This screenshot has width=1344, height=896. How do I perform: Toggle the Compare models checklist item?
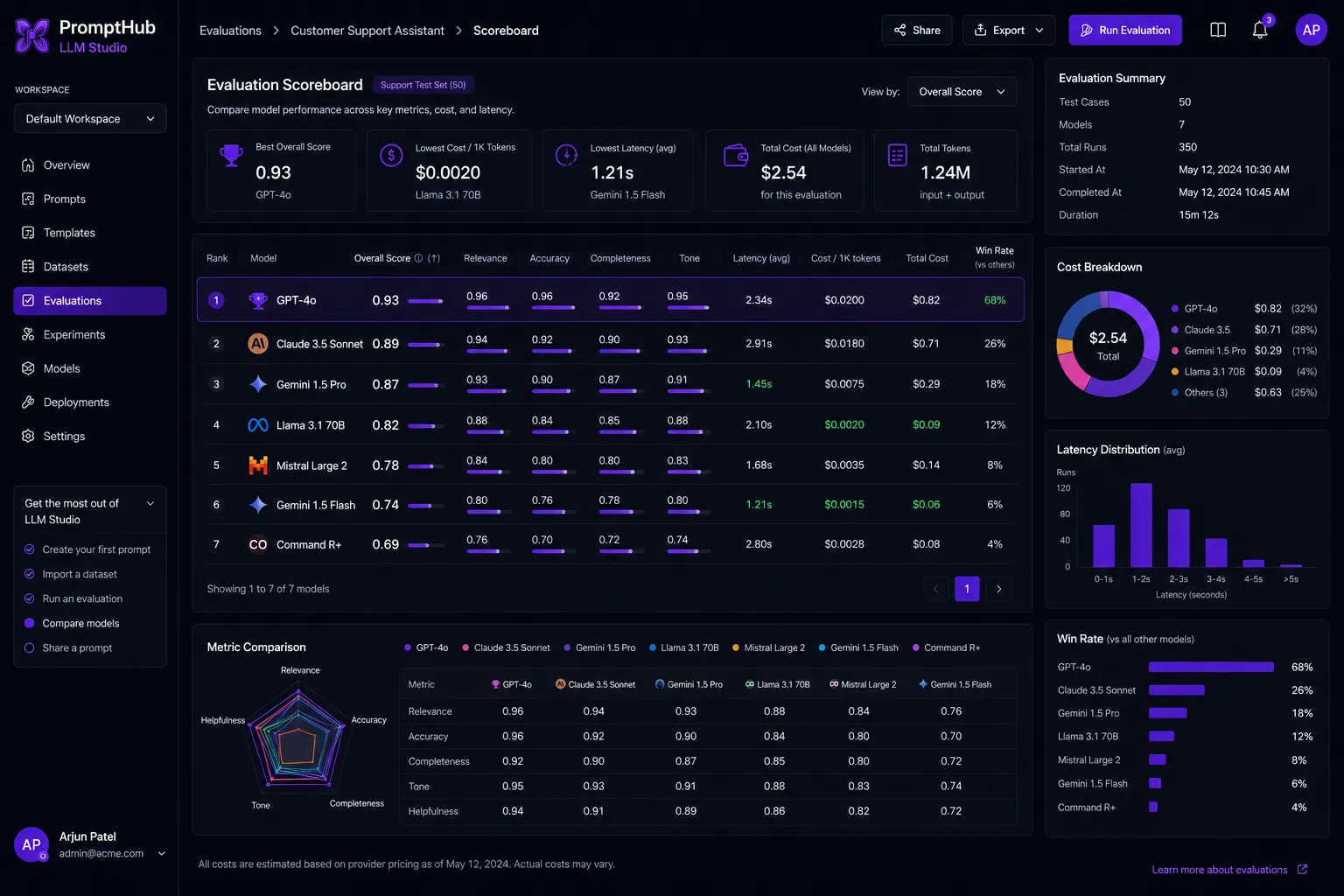point(80,623)
